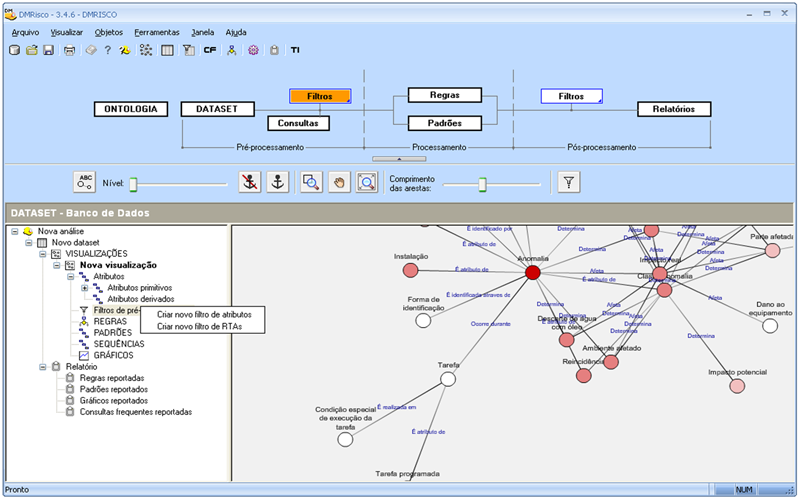Click the clipboard report toolbar icon
This screenshot has width=800, height=499.
point(274,50)
